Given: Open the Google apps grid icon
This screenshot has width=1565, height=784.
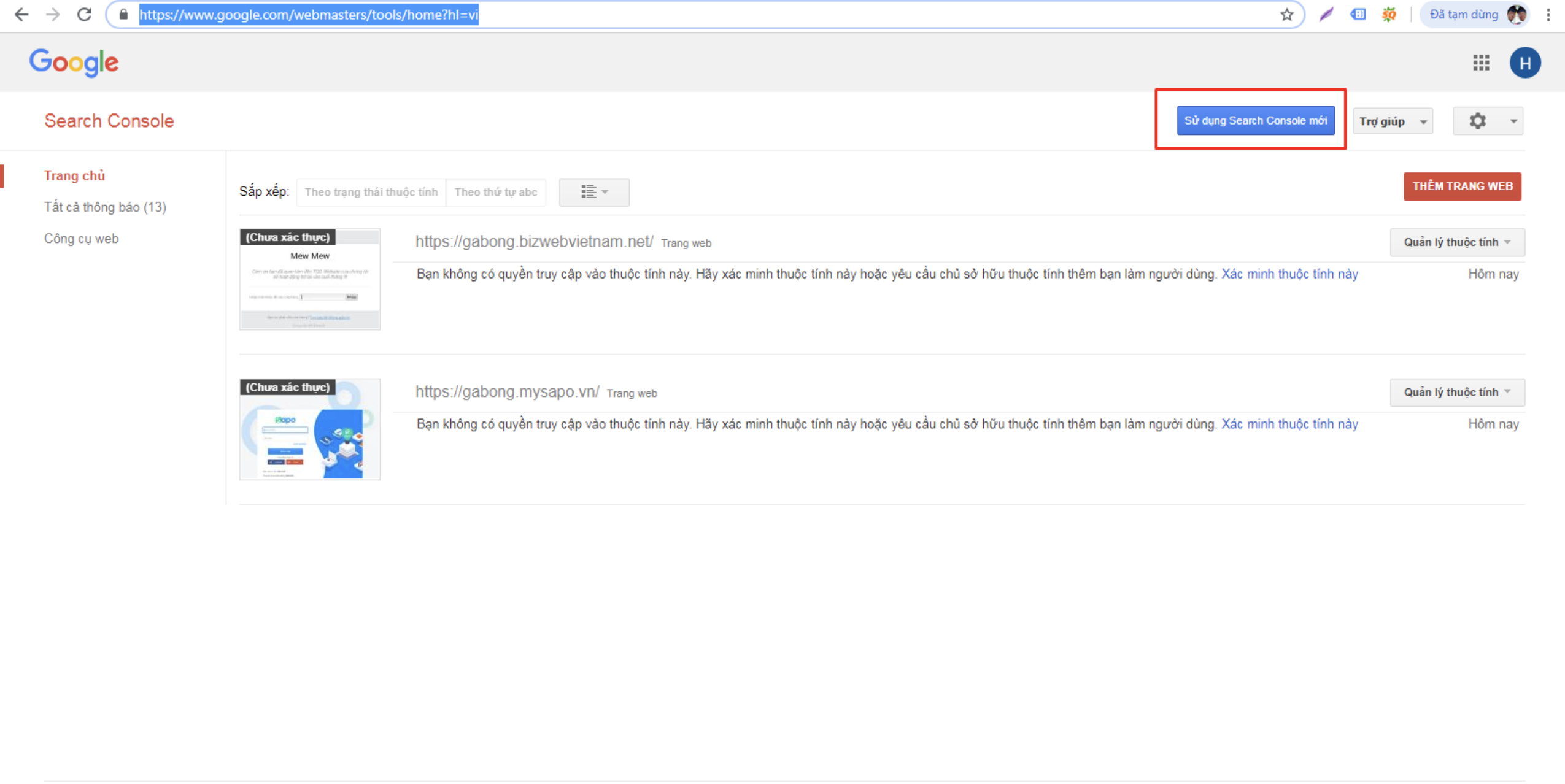Looking at the screenshot, I should pos(1480,63).
